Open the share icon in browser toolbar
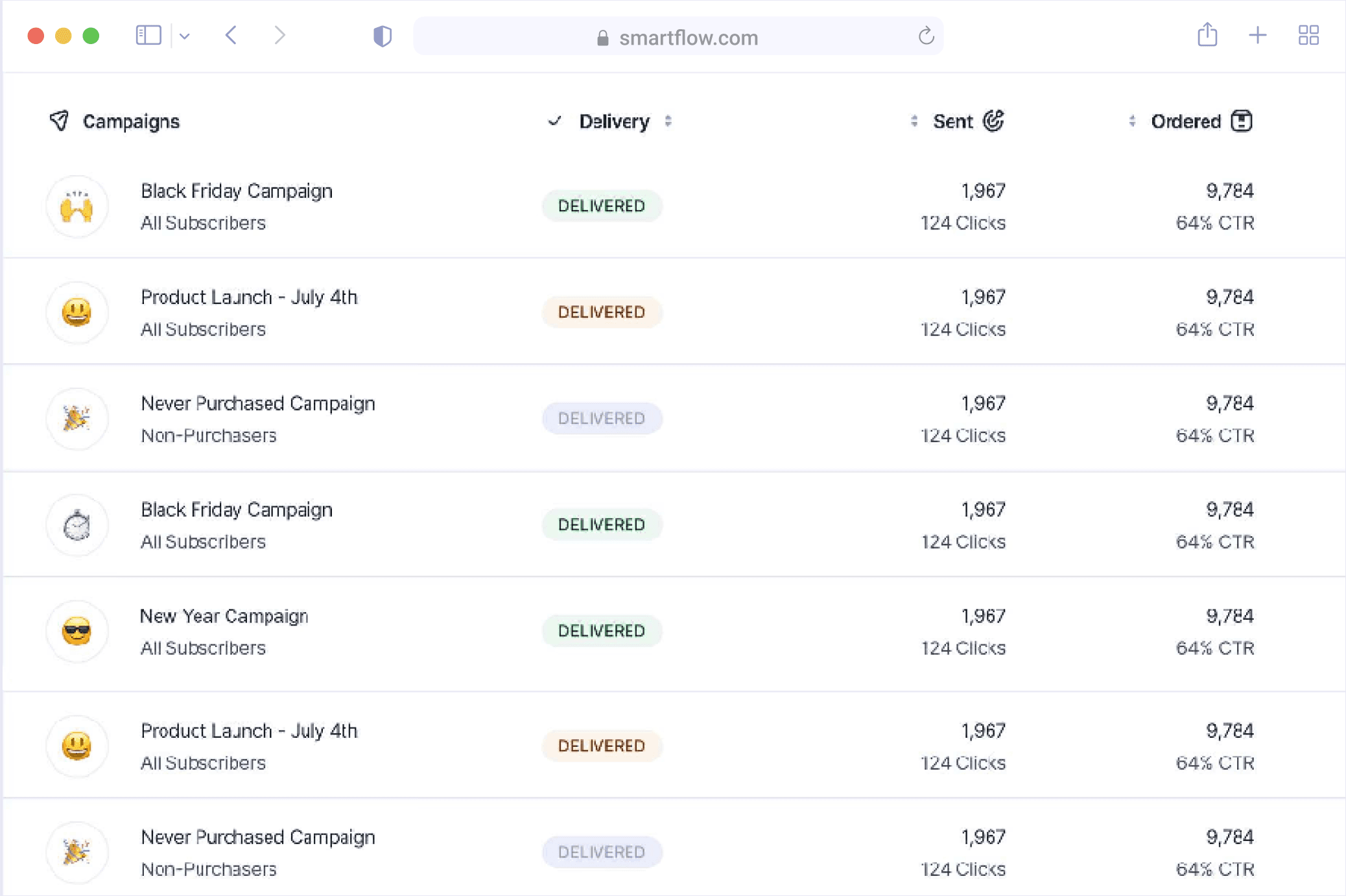This screenshot has width=1346, height=896. coord(1207,35)
